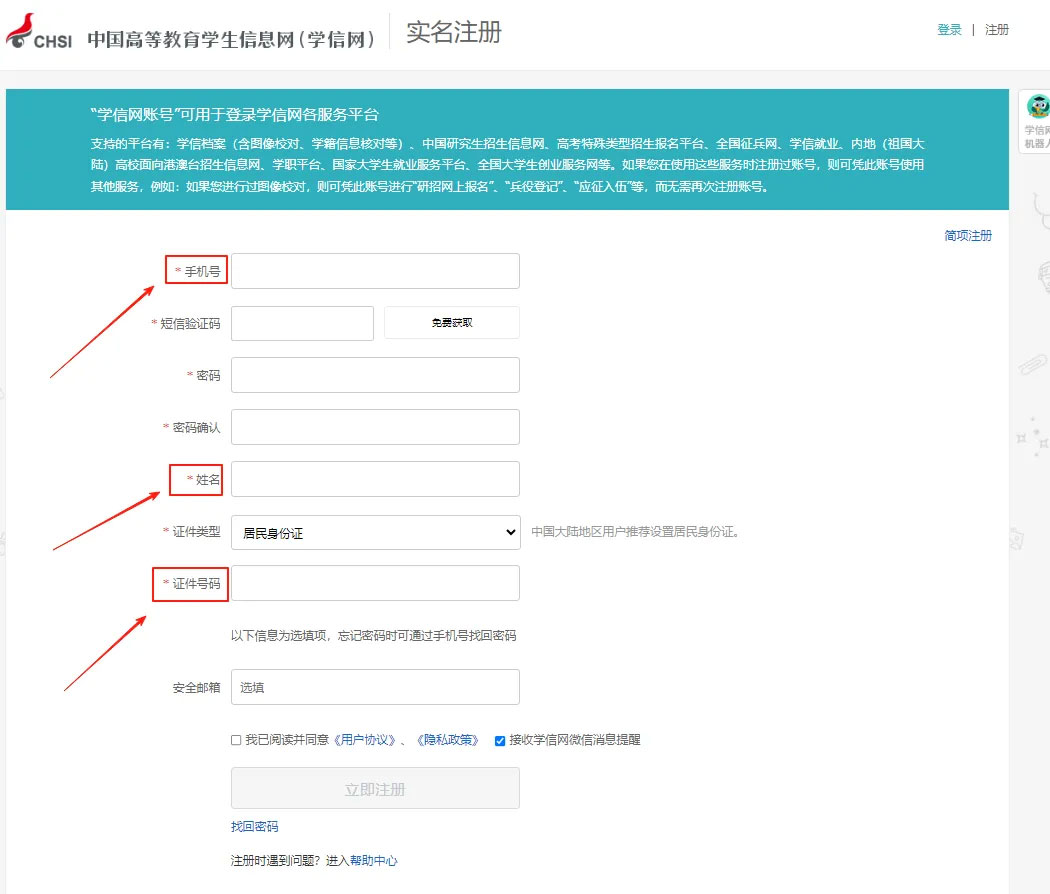This screenshot has width=1050, height=894.
Task: Click the CHSI logo icon
Action: tap(38, 32)
